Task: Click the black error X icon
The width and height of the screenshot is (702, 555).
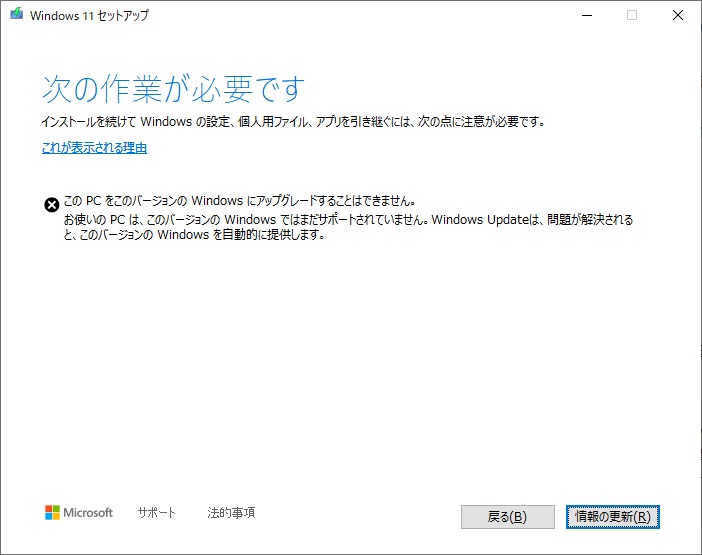Action: click(51, 205)
